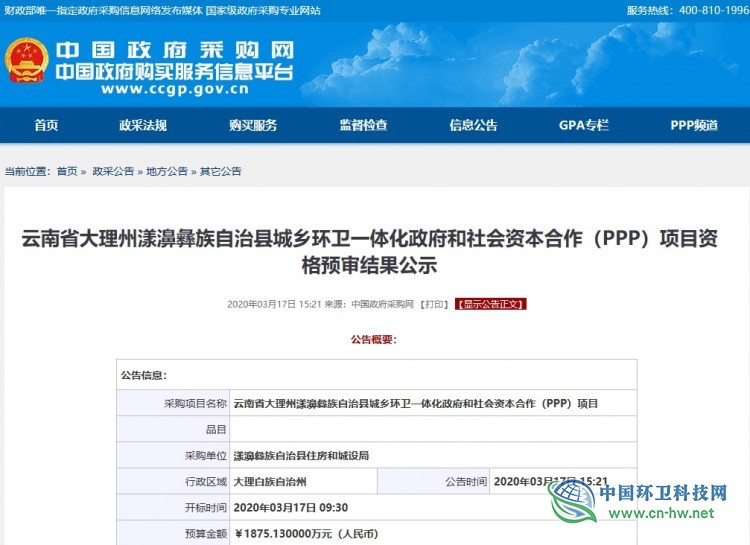This screenshot has height=545, width=750.
Task: Click the 采购单位 row label
Action: pyautogui.click(x=206, y=456)
